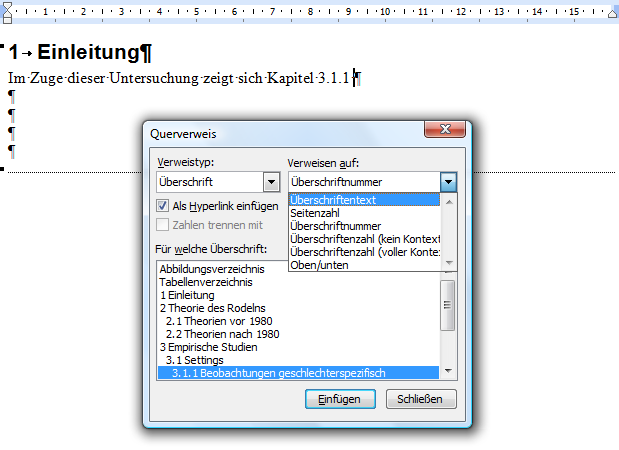Screen dimensions: 619x450
Task: Pick Überschriftnummer in the open list
Action: (364, 226)
